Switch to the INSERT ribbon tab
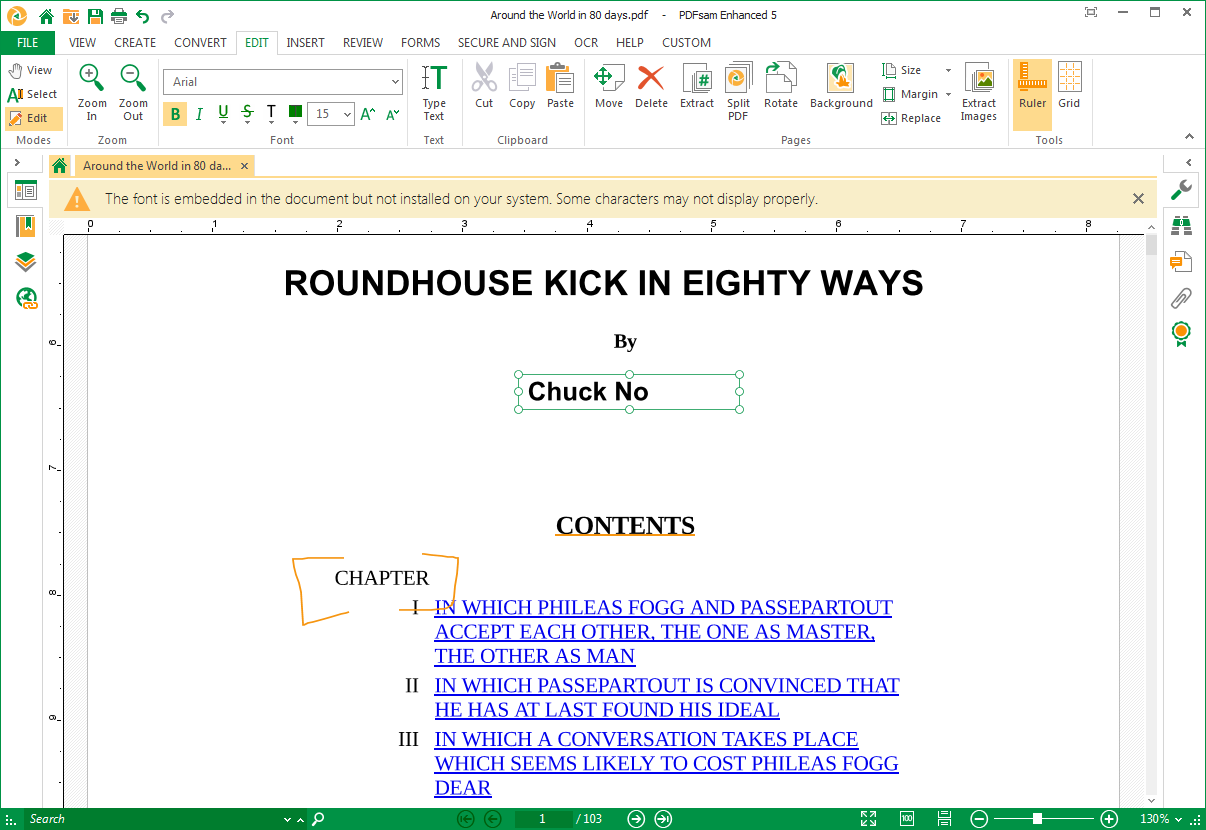Viewport: 1206px width, 830px height. click(x=305, y=43)
